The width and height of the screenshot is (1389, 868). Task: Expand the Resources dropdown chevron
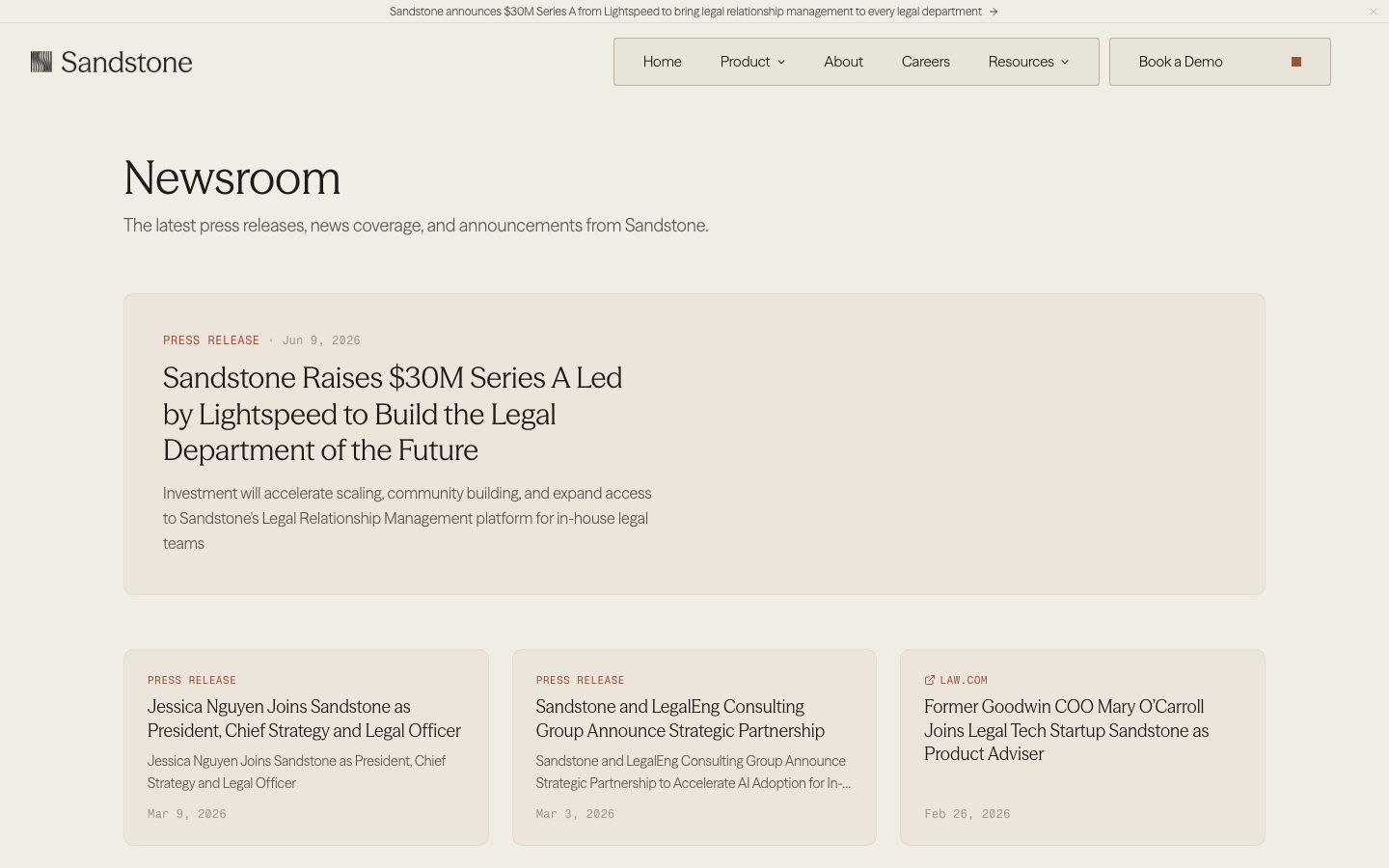pos(1065,62)
